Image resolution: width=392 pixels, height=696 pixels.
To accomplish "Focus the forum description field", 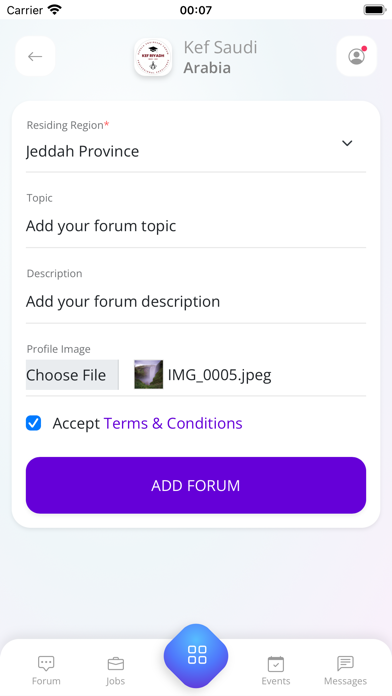I will tap(196, 302).
